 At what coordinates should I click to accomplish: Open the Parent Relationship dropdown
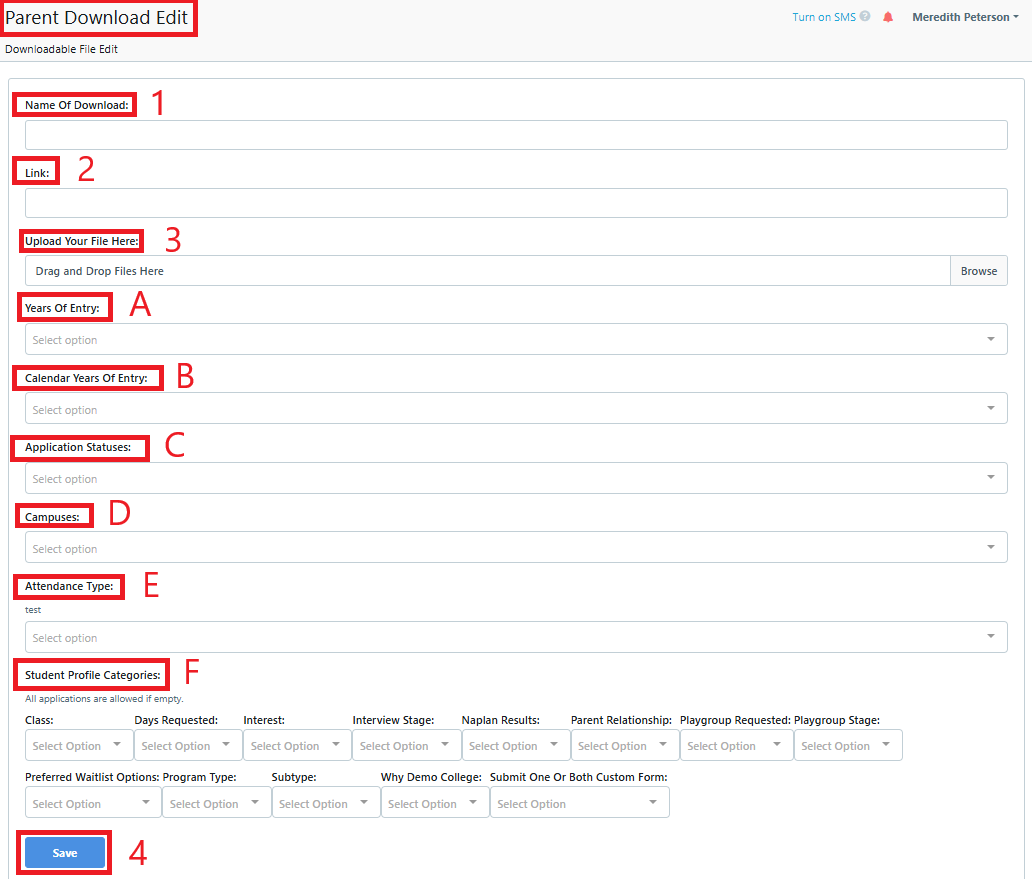pos(624,745)
